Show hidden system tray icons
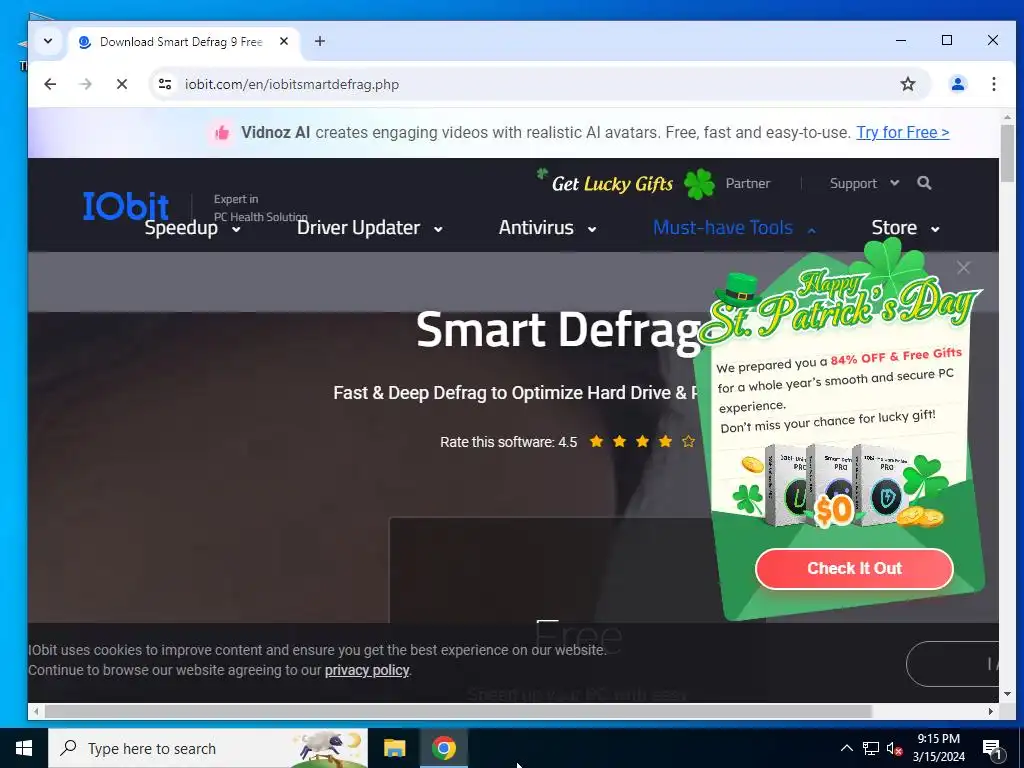Screen dimensions: 1024x768 (x=846, y=748)
